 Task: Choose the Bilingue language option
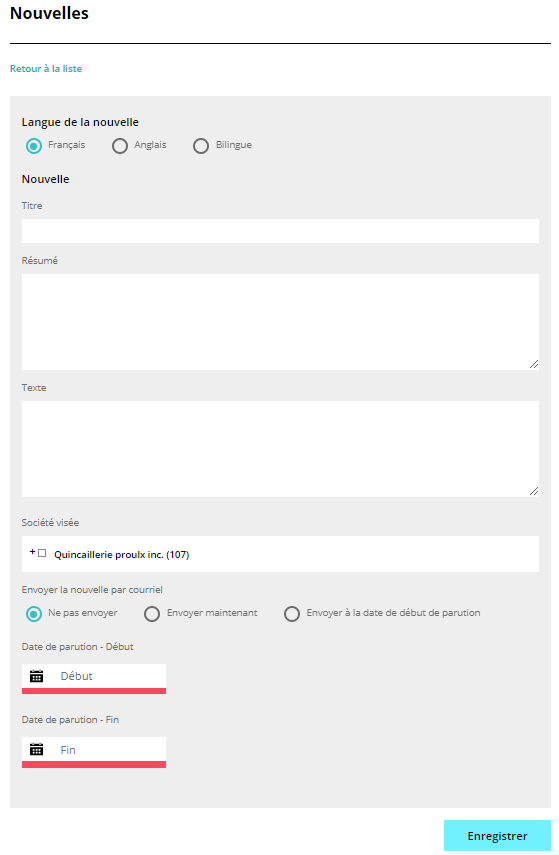pos(201,146)
